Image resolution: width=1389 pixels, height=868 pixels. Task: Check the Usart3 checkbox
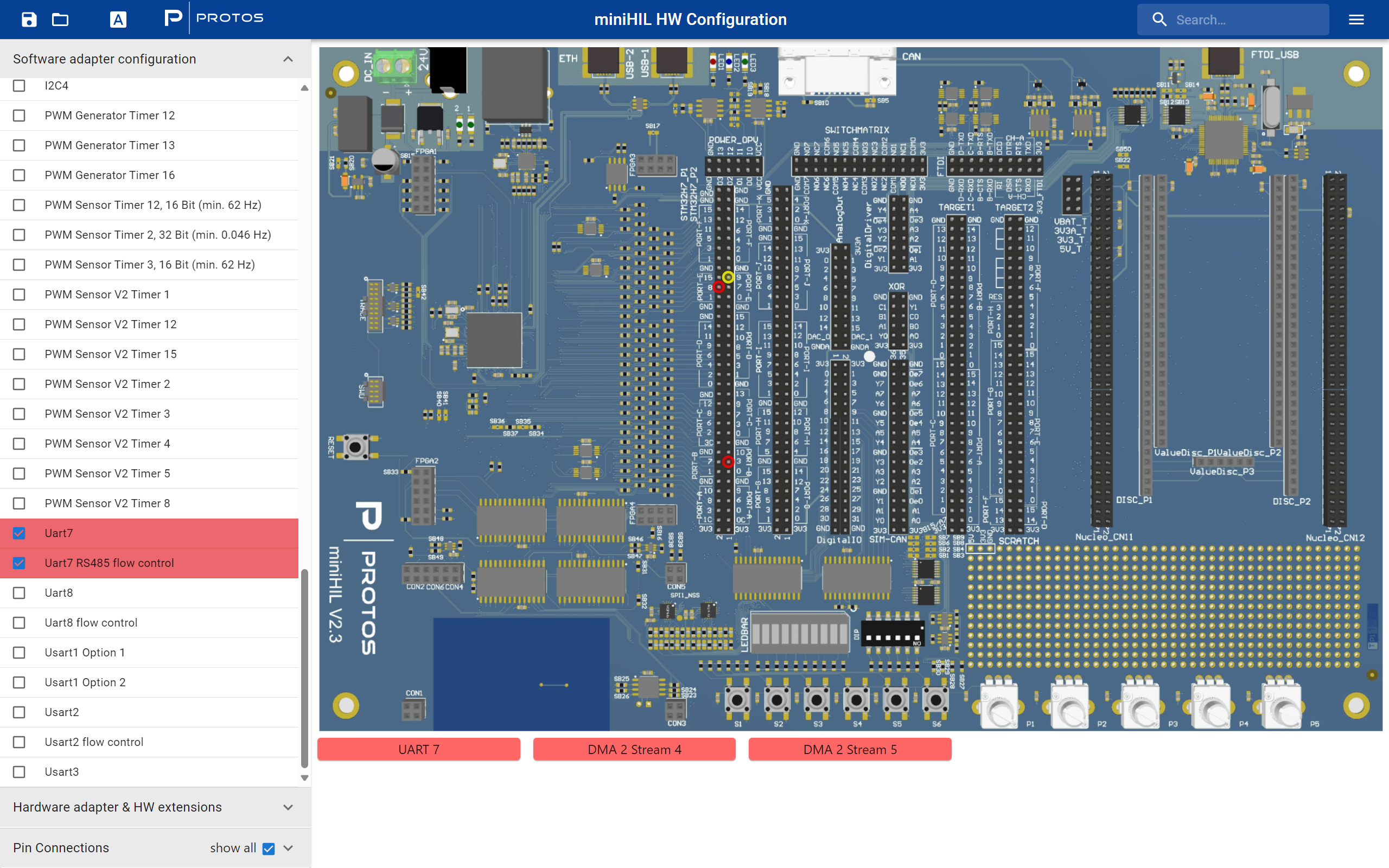(x=19, y=772)
